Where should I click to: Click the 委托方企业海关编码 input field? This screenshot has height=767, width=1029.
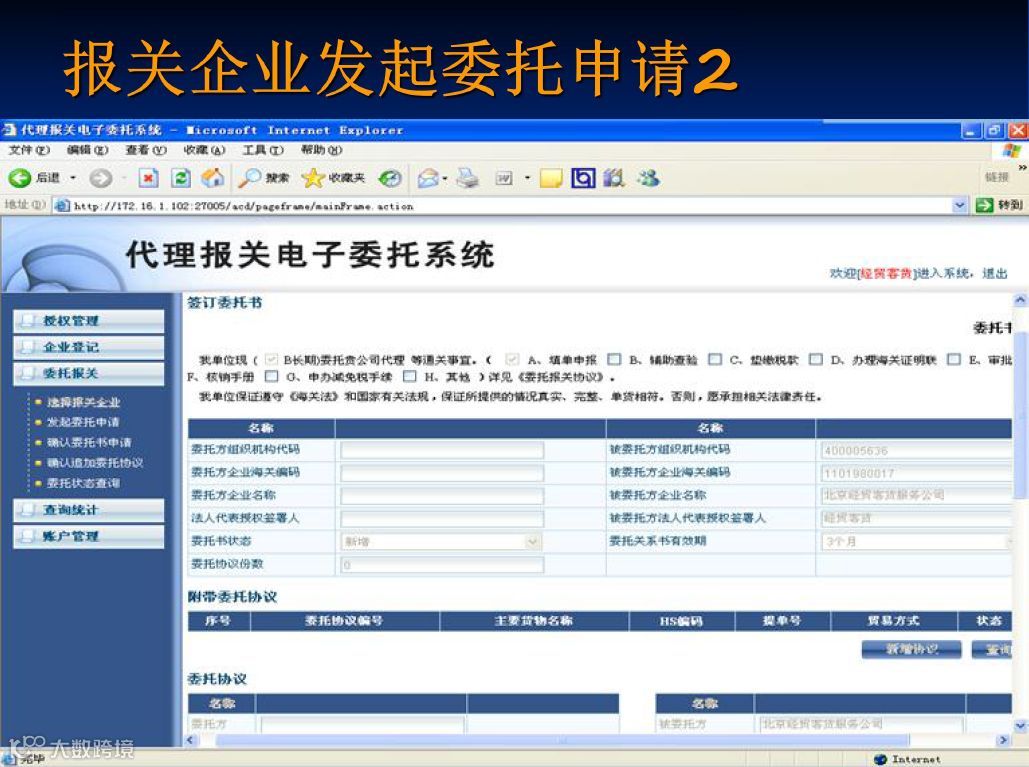pos(442,473)
